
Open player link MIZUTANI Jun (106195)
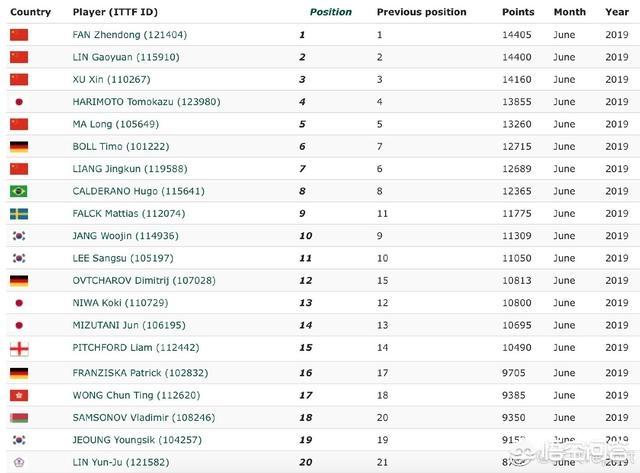[x=129, y=325]
